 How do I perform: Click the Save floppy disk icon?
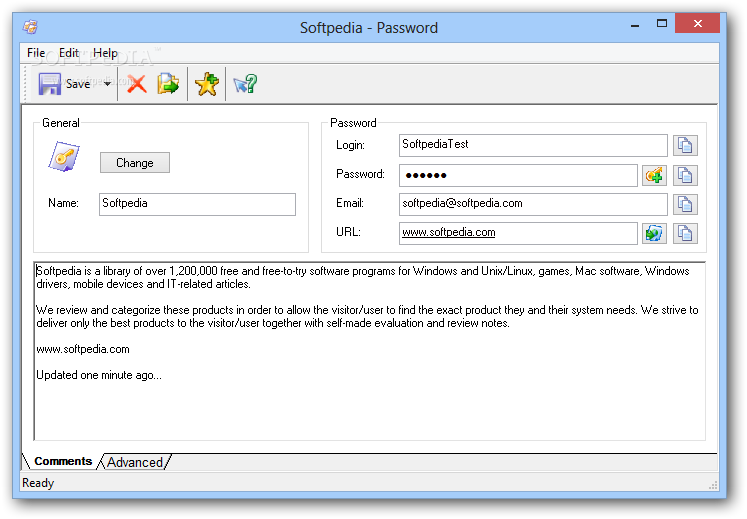[50, 84]
